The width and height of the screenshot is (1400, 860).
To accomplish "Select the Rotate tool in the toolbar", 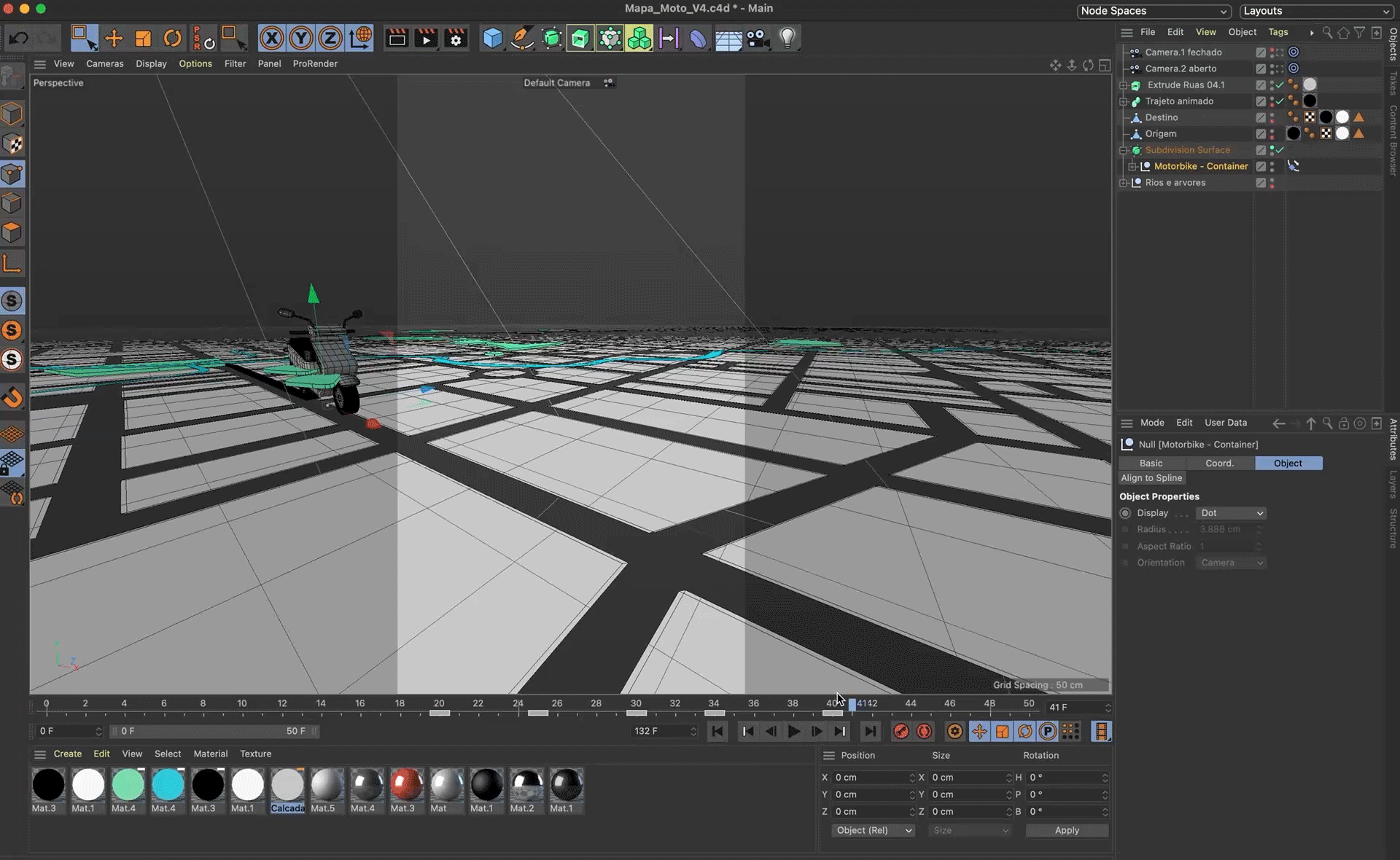I will point(172,38).
